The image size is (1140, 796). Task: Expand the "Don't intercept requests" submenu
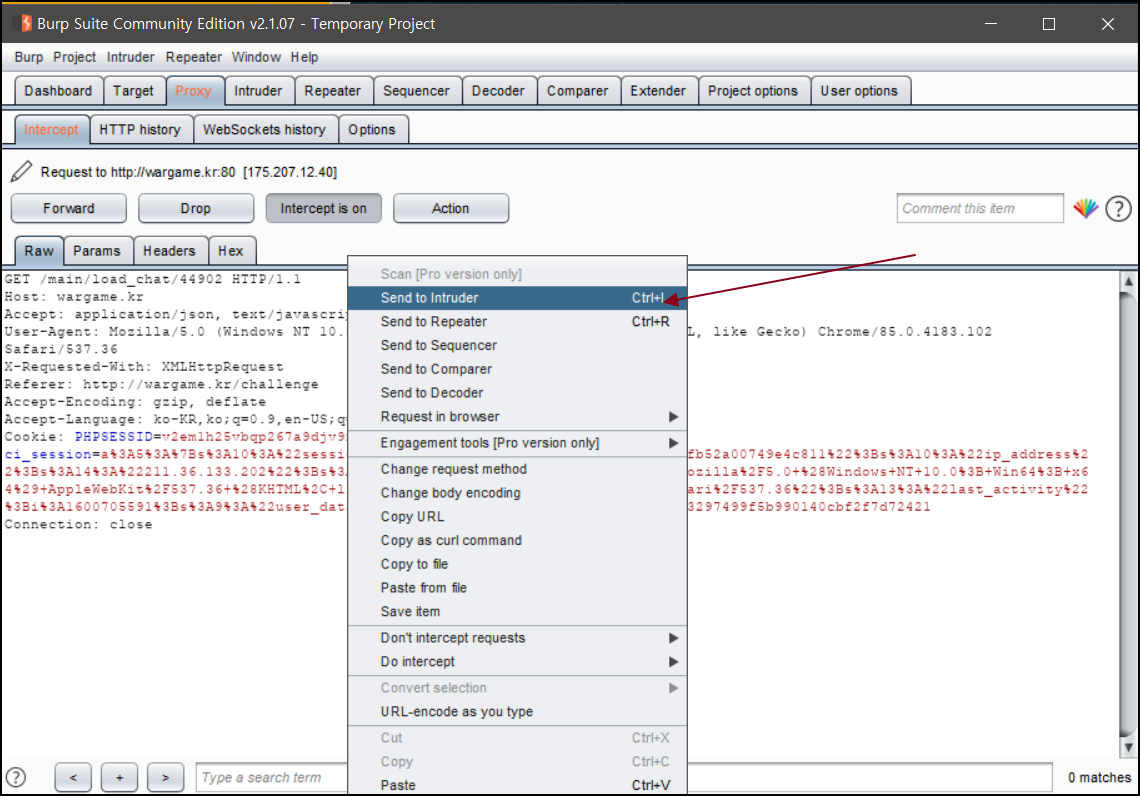point(517,638)
